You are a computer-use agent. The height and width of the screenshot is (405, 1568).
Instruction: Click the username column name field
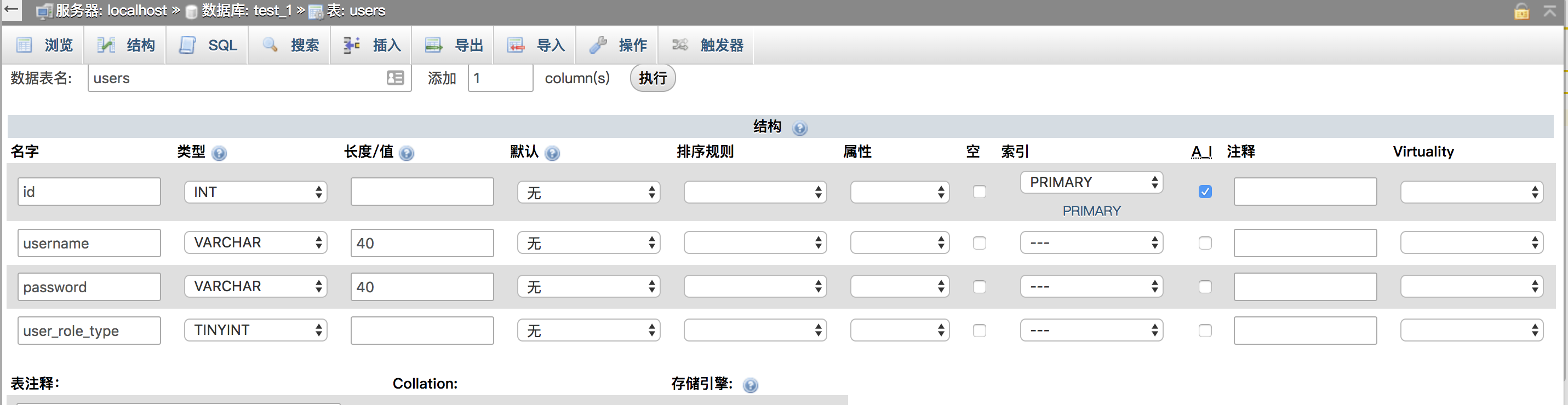[x=89, y=243]
